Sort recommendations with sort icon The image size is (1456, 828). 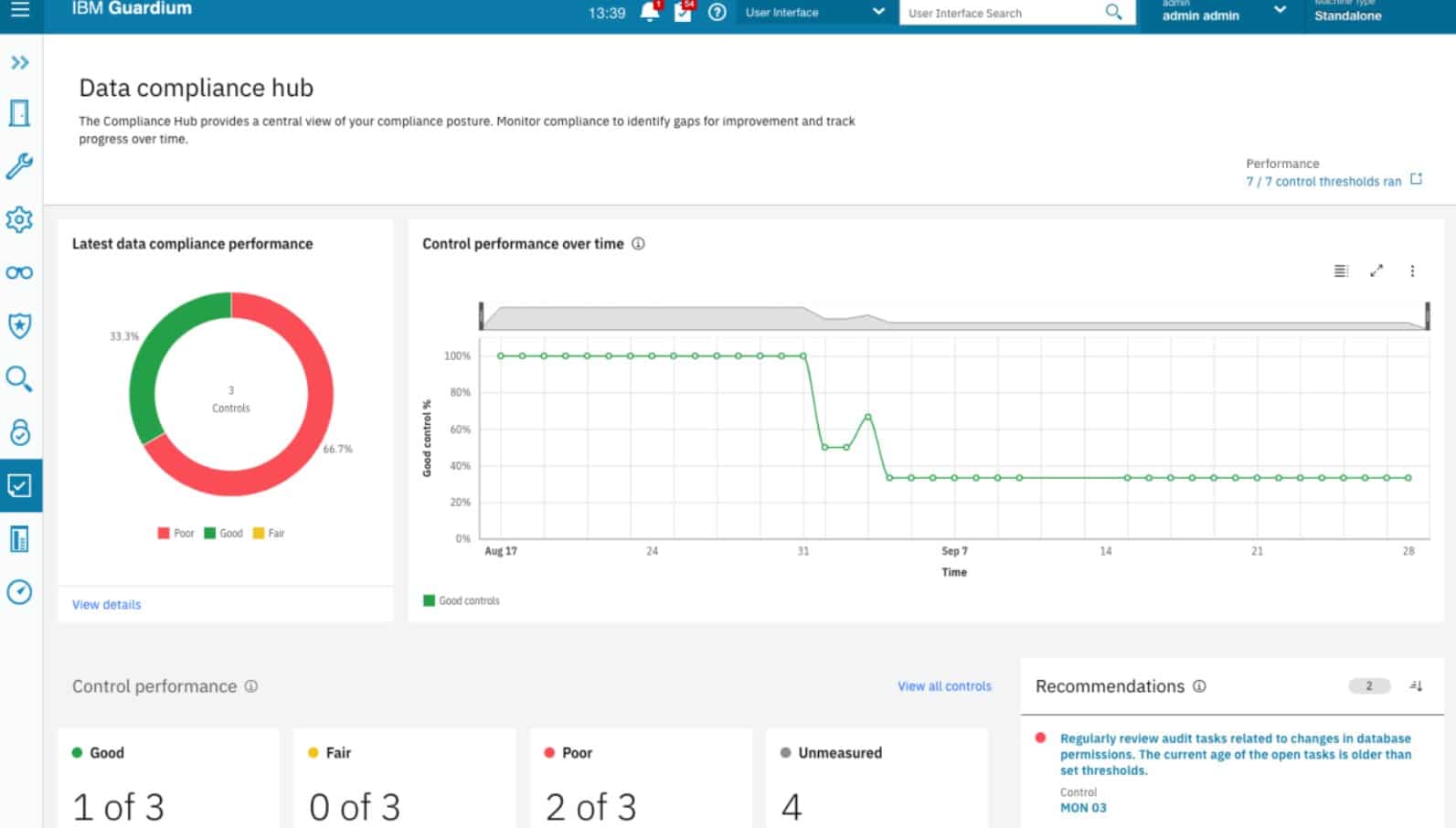[1416, 685]
